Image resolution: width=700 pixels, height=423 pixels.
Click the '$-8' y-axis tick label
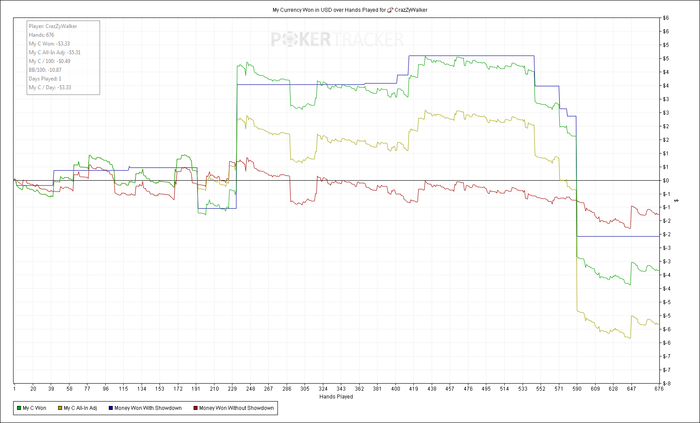pos(666,383)
